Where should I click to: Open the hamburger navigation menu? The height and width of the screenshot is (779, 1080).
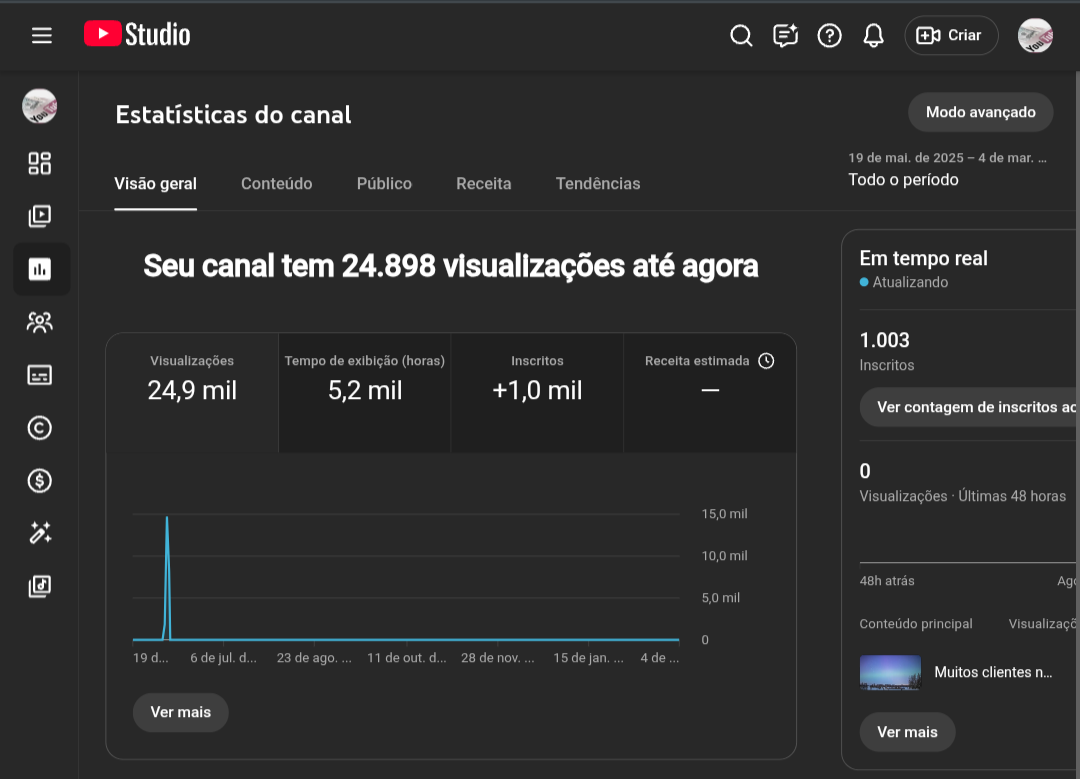pos(41,35)
